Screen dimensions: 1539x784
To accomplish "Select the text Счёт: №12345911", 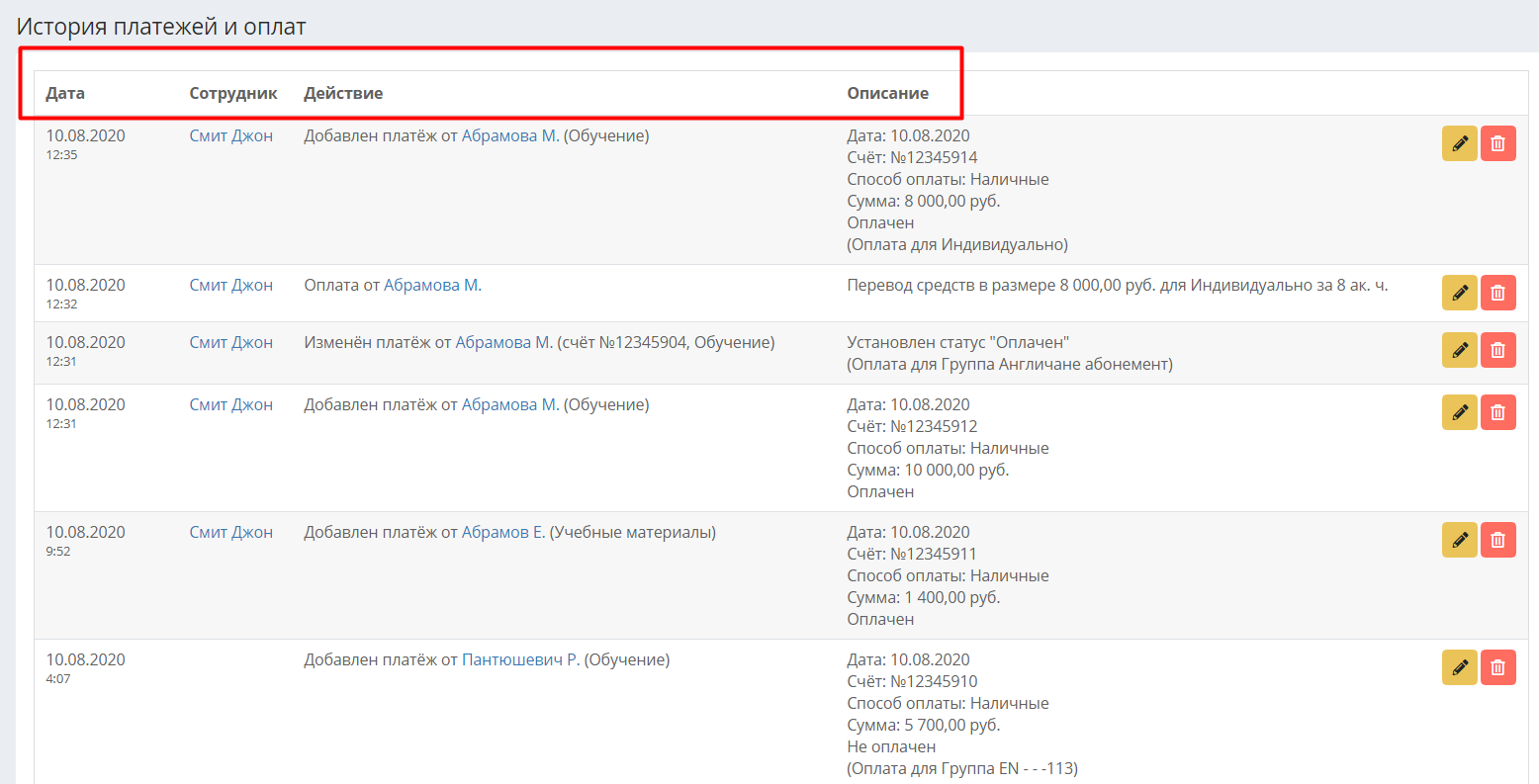I will pyautogui.click(x=912, y=555).
